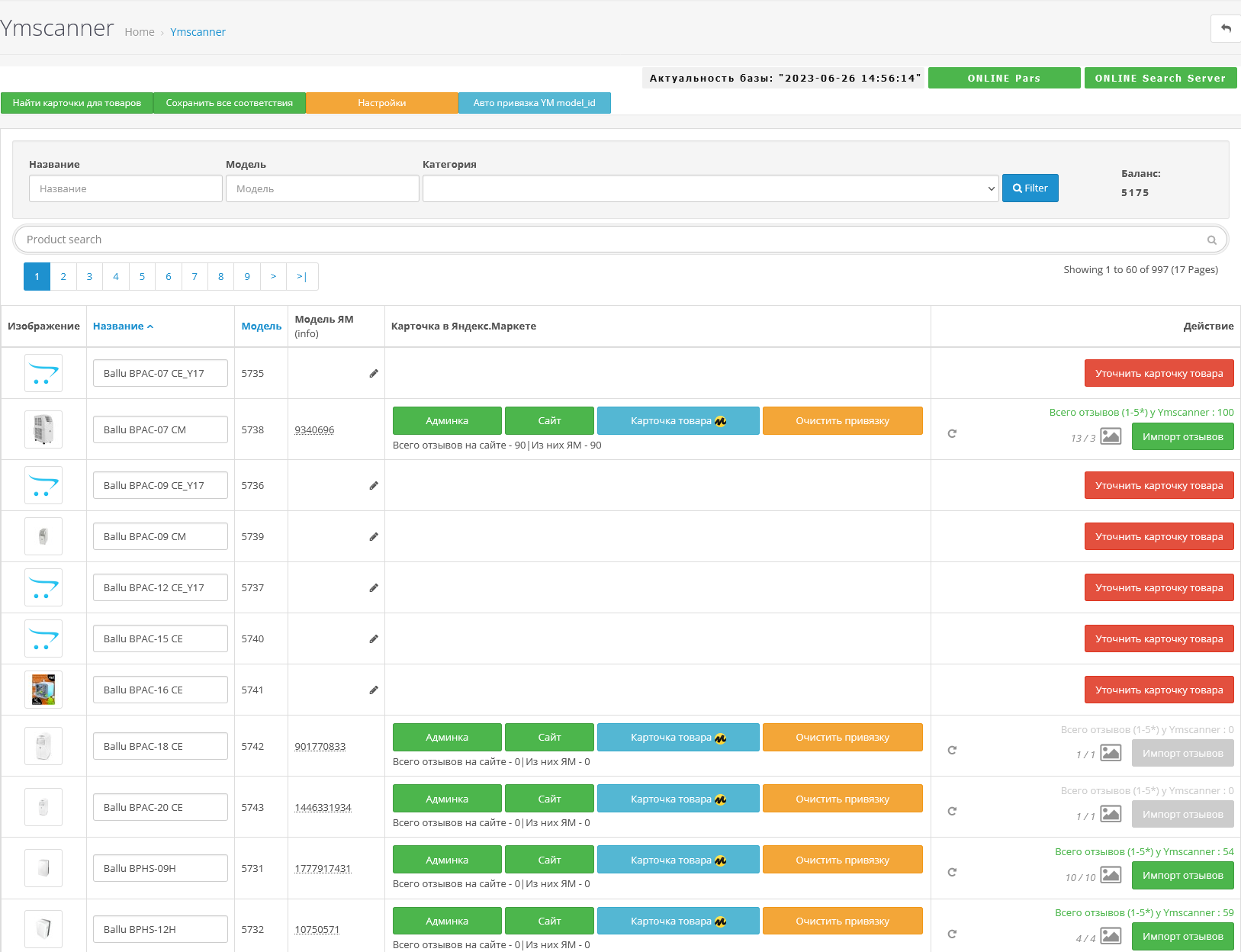Open orange Настройки button
Viewport: 1241px width, 952px height.
pos(381,103)
